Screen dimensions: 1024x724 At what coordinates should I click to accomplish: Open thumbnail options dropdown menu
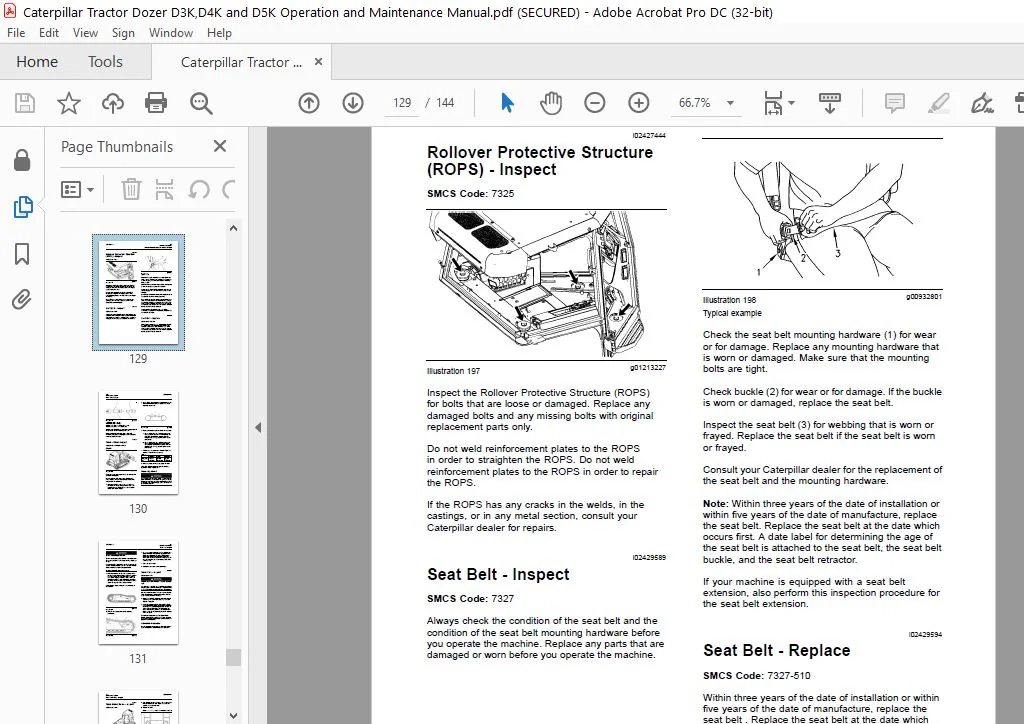pos(78,190)
